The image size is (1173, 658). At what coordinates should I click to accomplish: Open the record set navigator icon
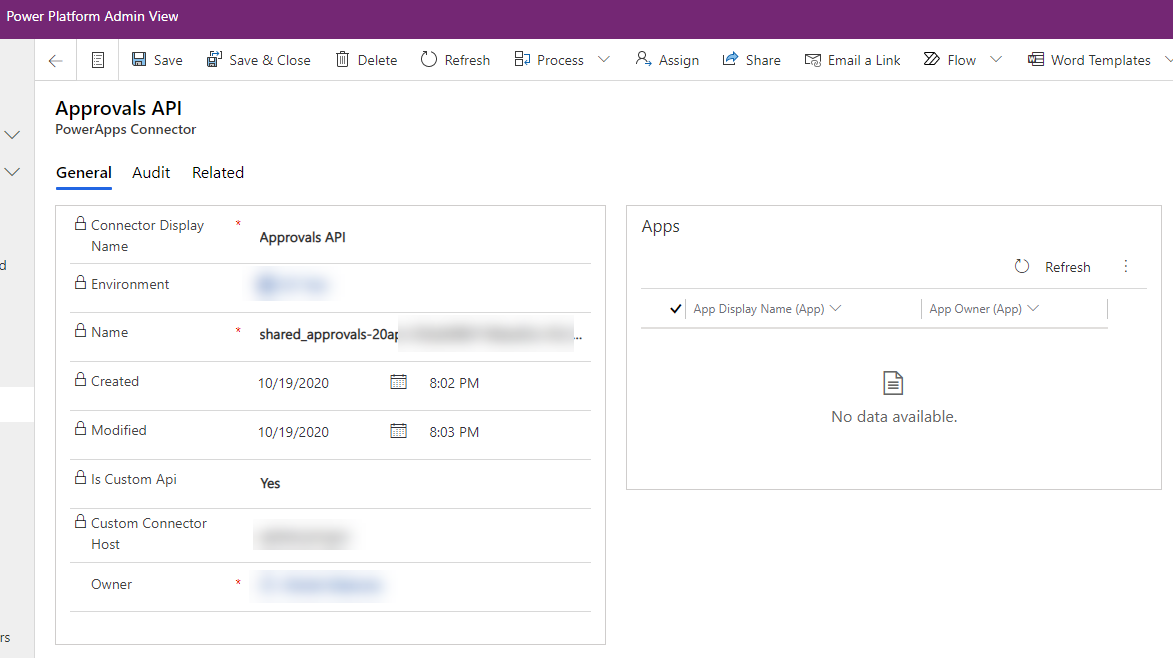click(96, 60)
